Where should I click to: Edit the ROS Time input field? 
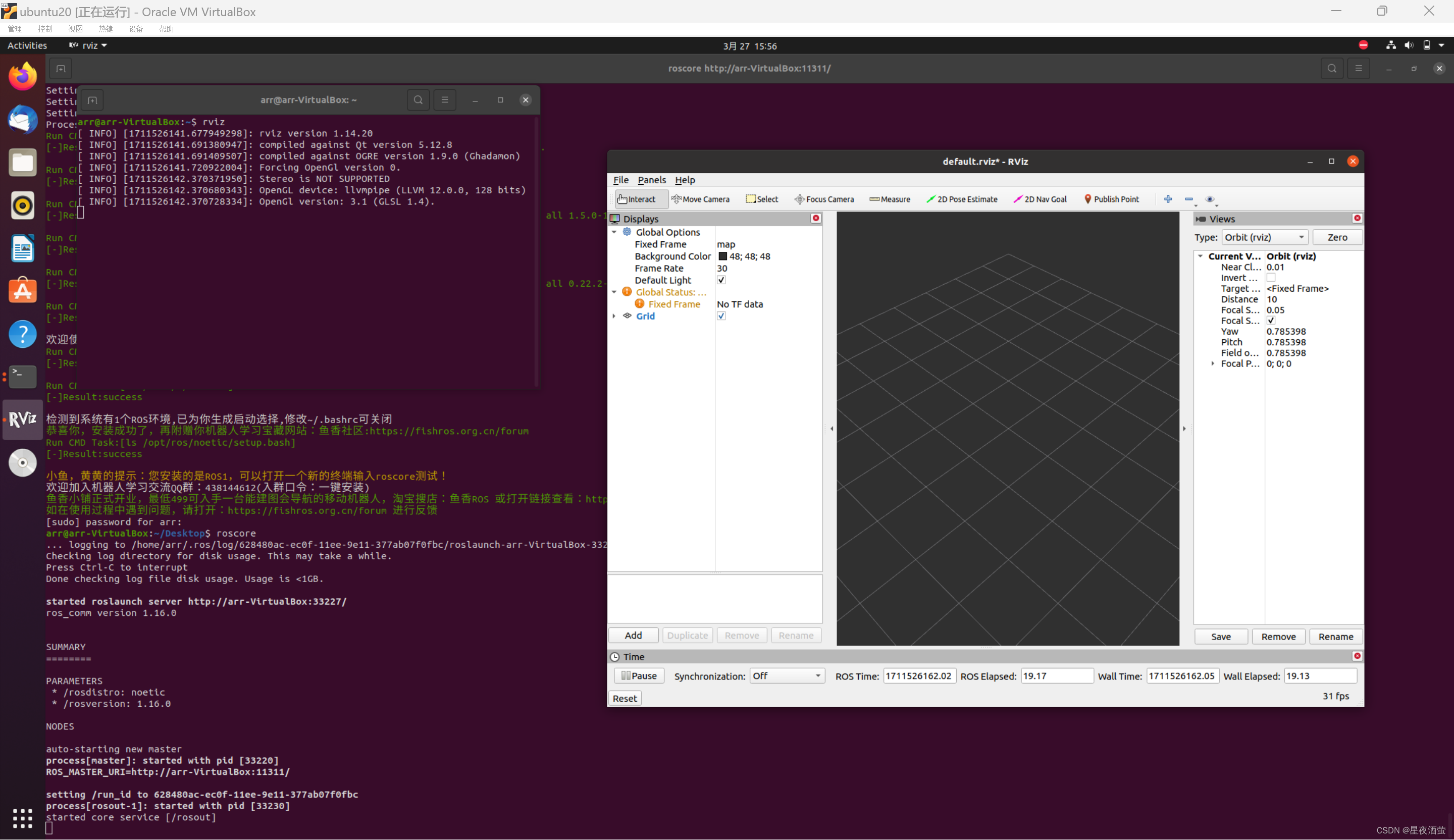coord(919,675)
